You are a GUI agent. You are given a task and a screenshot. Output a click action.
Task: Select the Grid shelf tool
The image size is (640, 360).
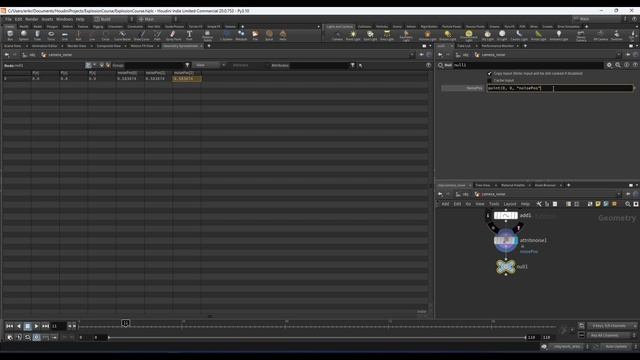click(64, 36)
